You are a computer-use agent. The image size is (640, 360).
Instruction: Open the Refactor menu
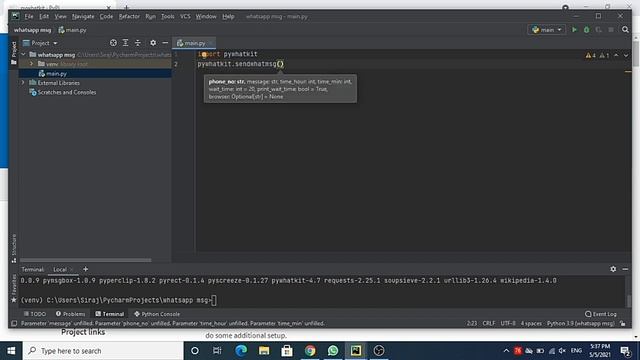(x=129, y=17)
